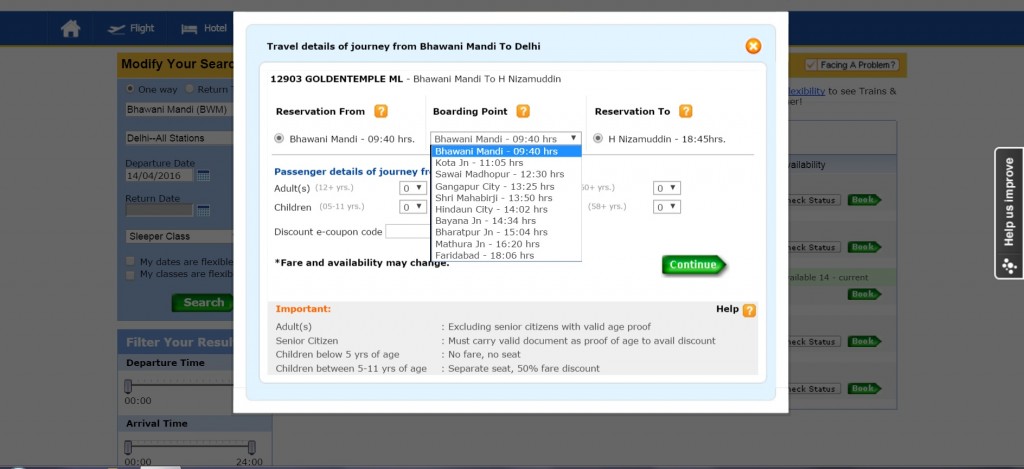Screen dimensions: 1024x469
Task: Click the help icon beside Reservation To
Action: (x=685, y=111)
